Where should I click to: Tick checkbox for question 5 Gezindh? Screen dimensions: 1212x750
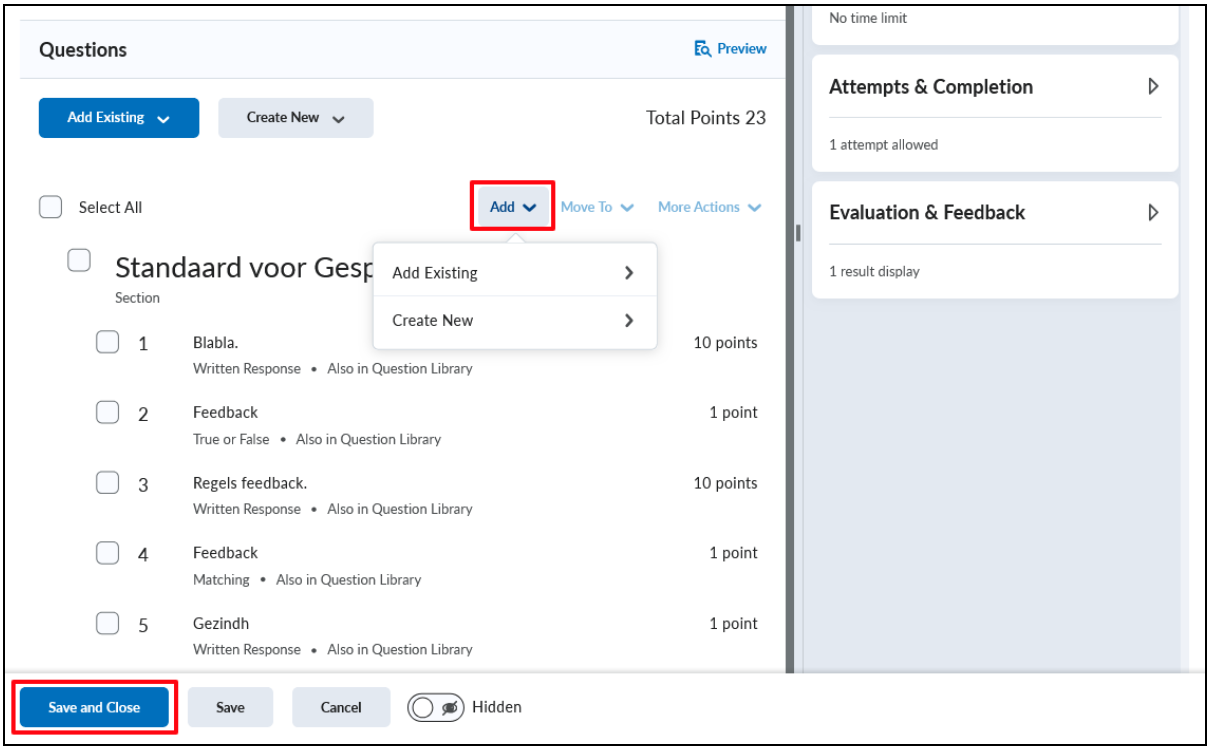point(108,623)
